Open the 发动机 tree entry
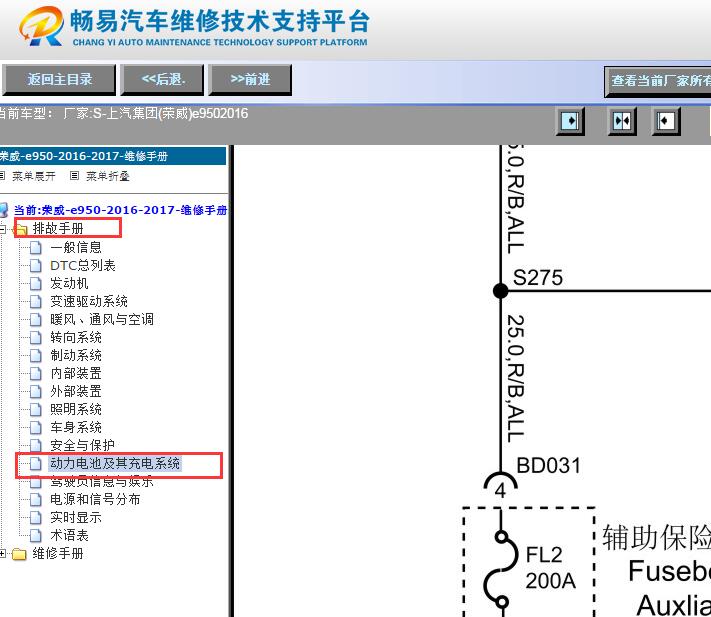The image size is (711, 617). click(x=69, y=283)
